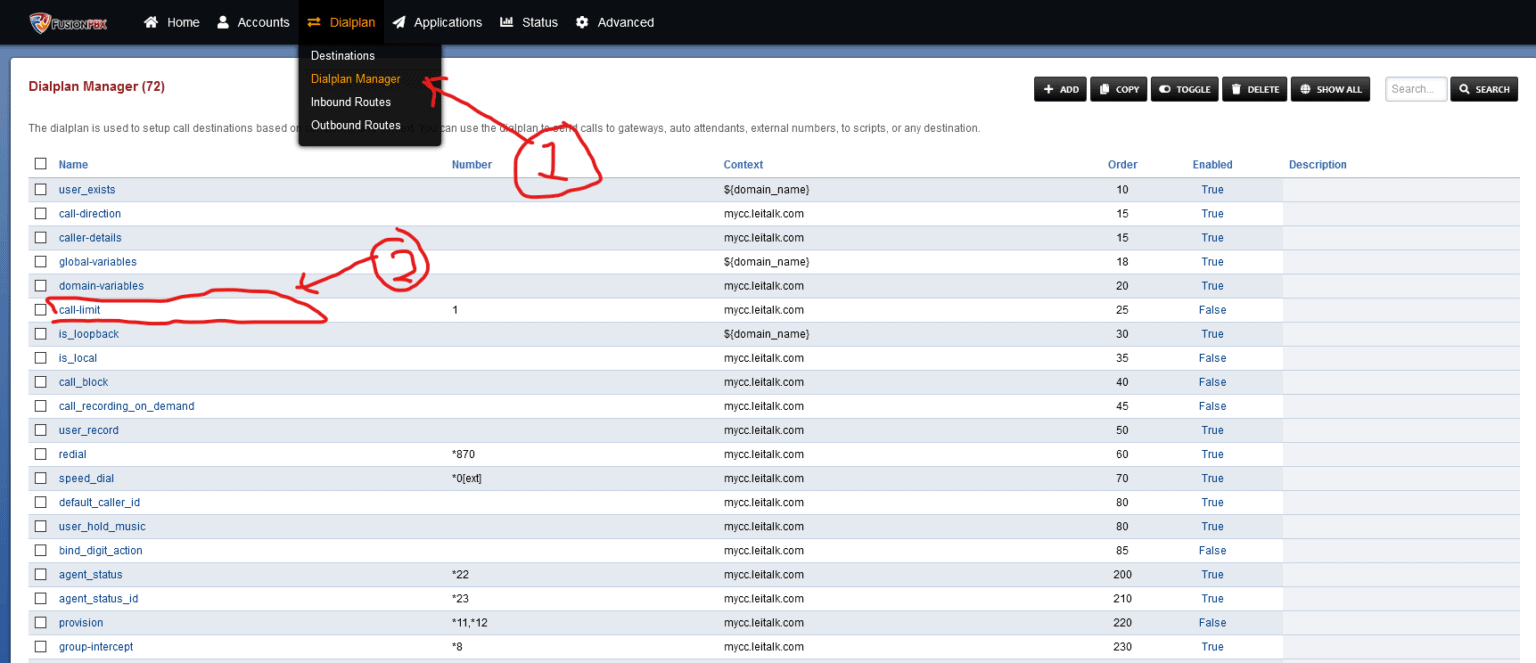The height and width of the screenshot is (663, 1536).
Task: Click the Accounts person icon
Action: tap(223, 22)
